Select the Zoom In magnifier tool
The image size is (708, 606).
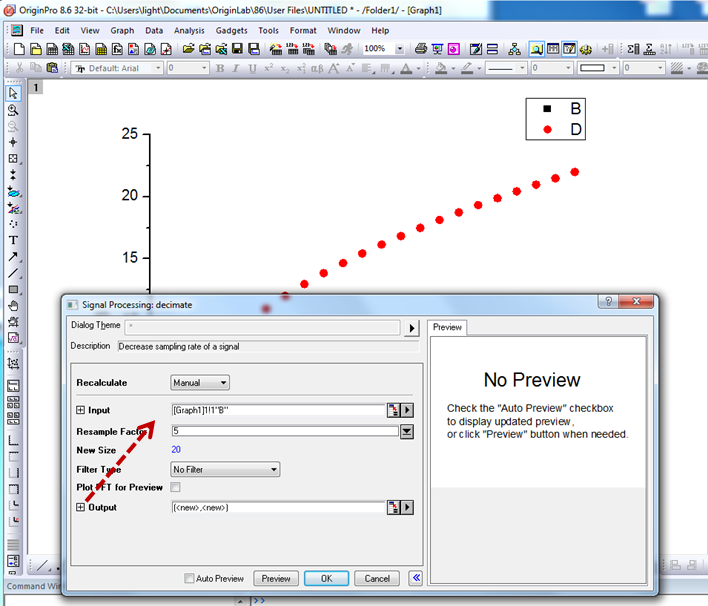tap(13, 110)
